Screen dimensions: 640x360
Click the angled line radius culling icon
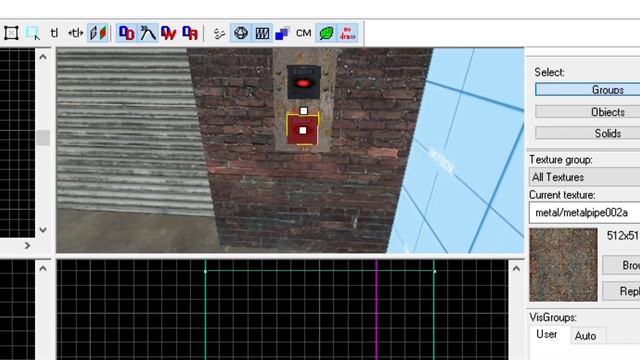(x=148, y=33)
